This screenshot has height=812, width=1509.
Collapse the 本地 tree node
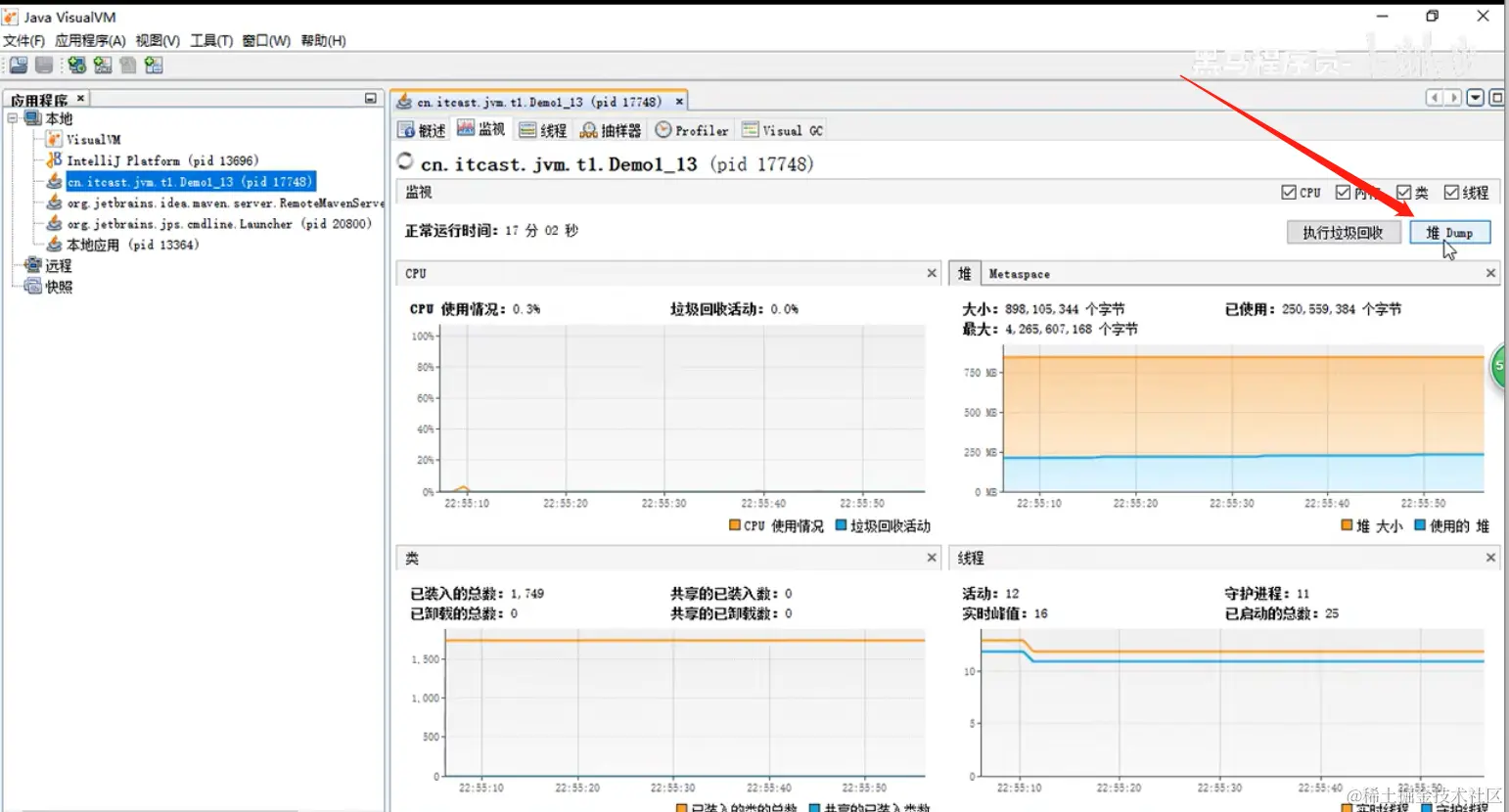coord(13,118)
